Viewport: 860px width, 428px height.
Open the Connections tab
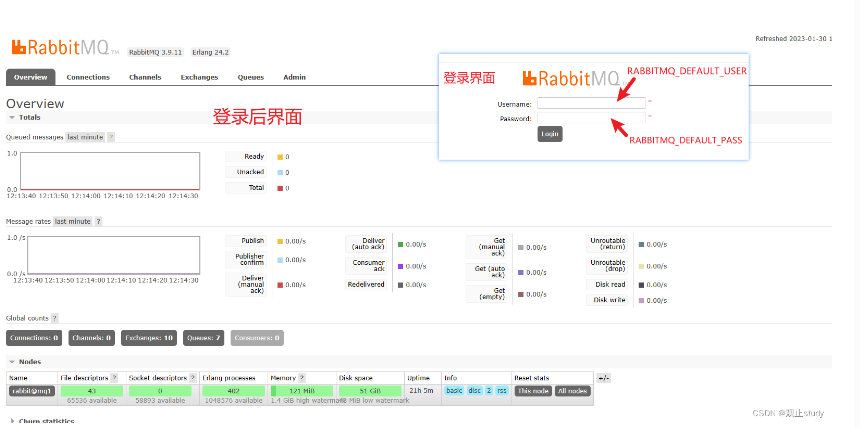(x=88, y=77)
